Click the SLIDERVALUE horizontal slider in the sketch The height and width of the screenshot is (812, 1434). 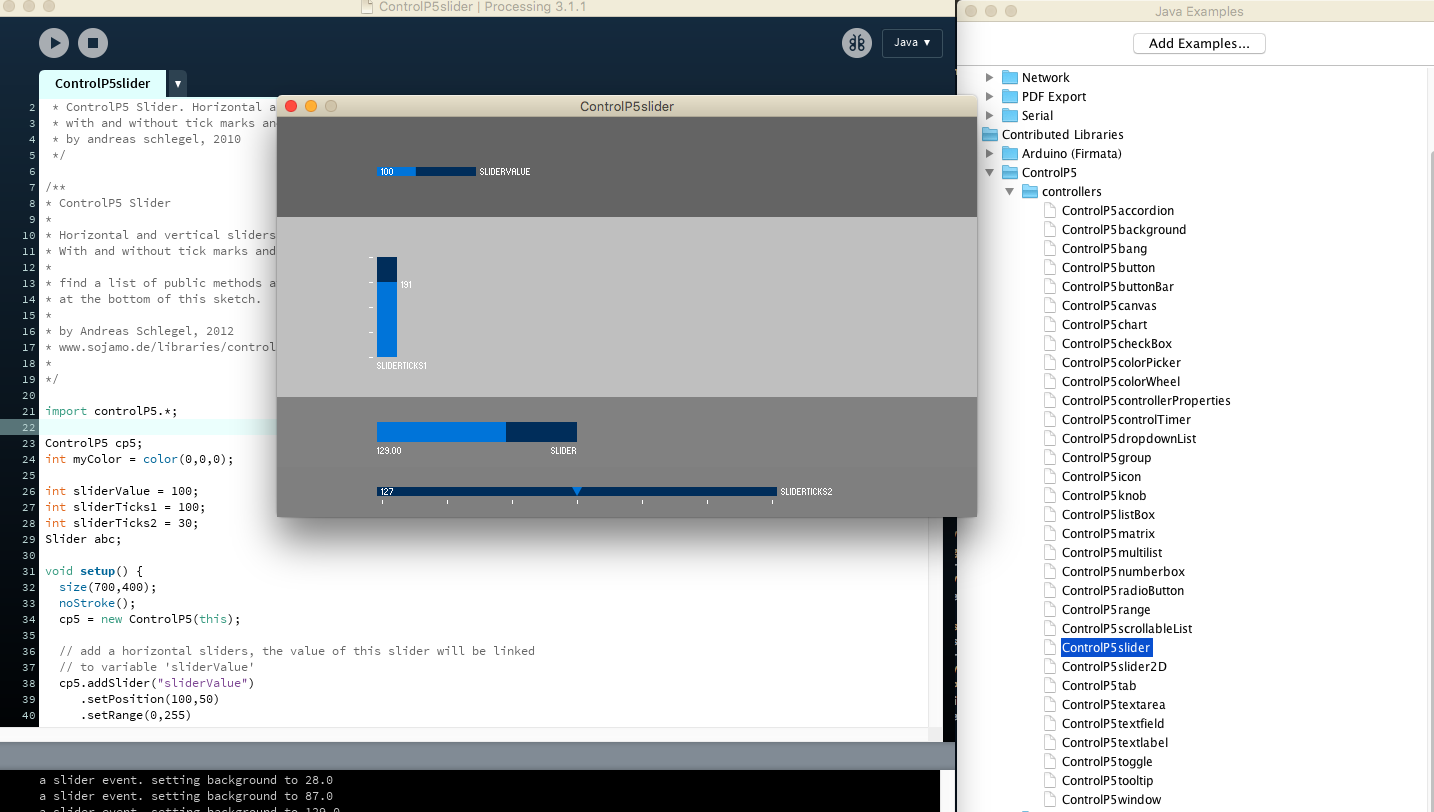(x=427, y=172)
